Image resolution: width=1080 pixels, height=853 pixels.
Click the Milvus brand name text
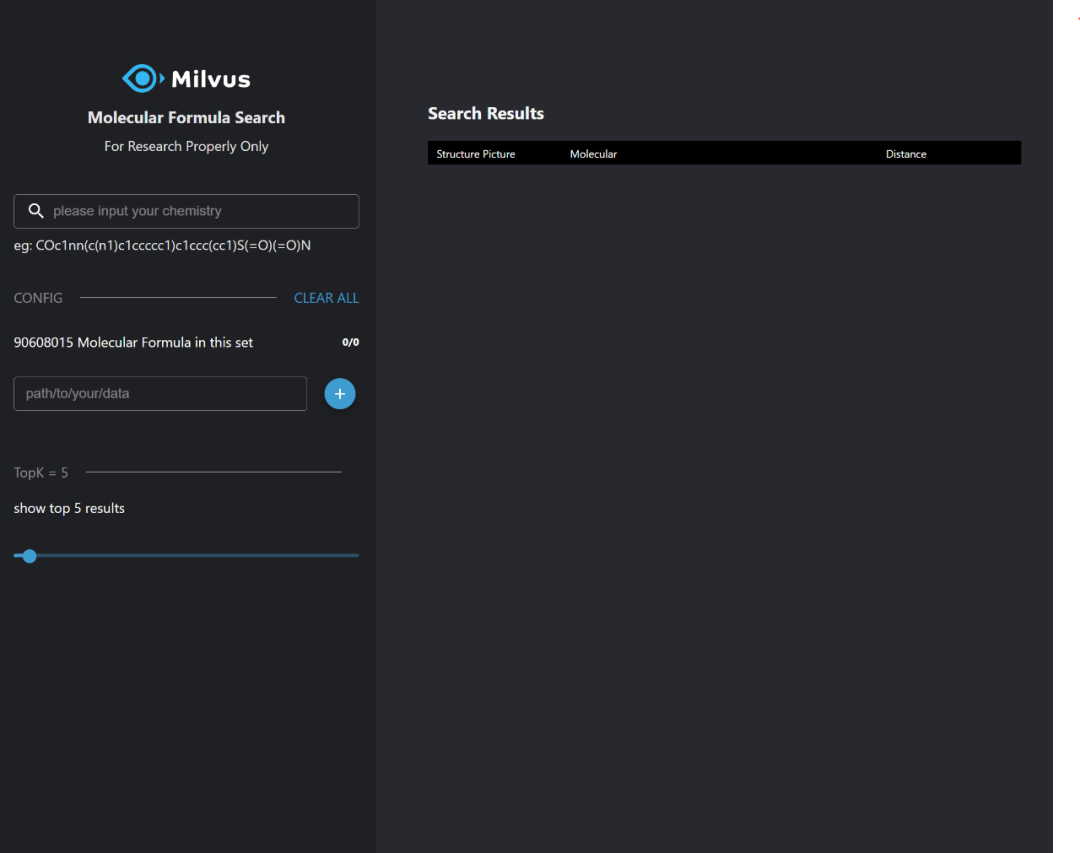pyautogui.click(x=211, y=79)
